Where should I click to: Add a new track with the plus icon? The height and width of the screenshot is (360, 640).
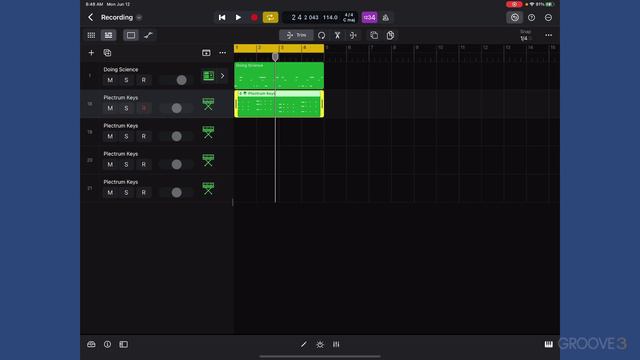pos(91,53)
